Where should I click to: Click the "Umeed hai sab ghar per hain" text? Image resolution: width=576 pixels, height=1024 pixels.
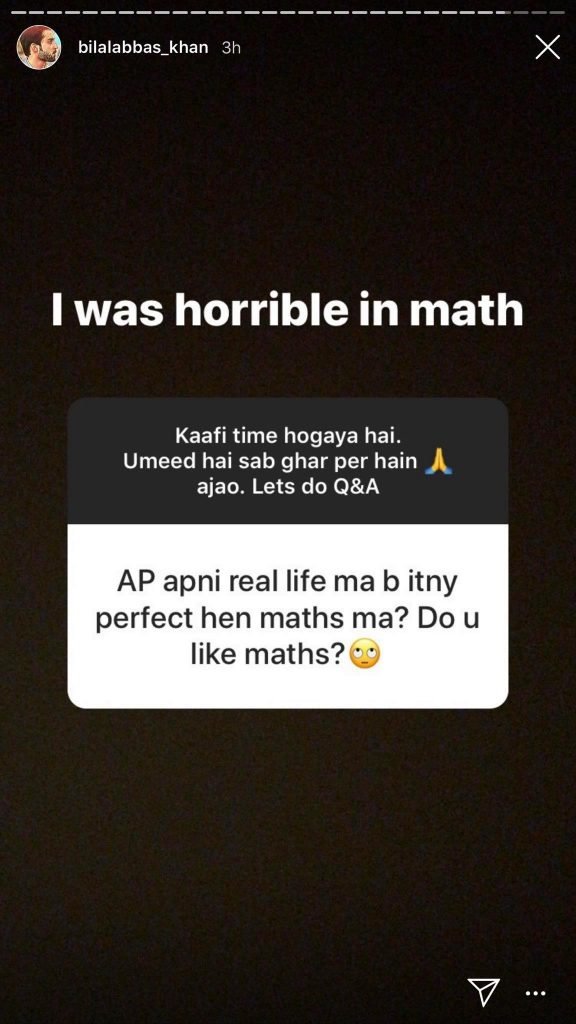270,461
